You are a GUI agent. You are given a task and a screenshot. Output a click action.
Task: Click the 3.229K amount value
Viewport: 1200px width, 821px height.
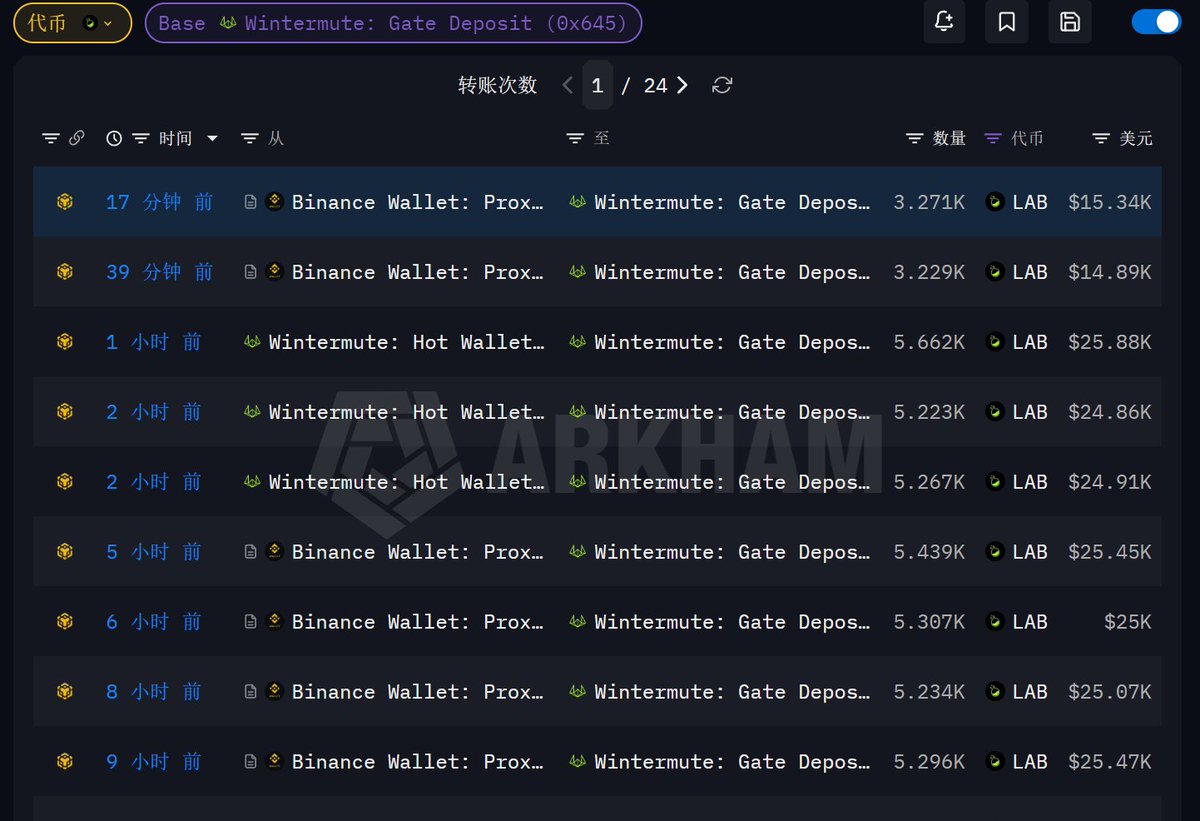click(929, 272)
